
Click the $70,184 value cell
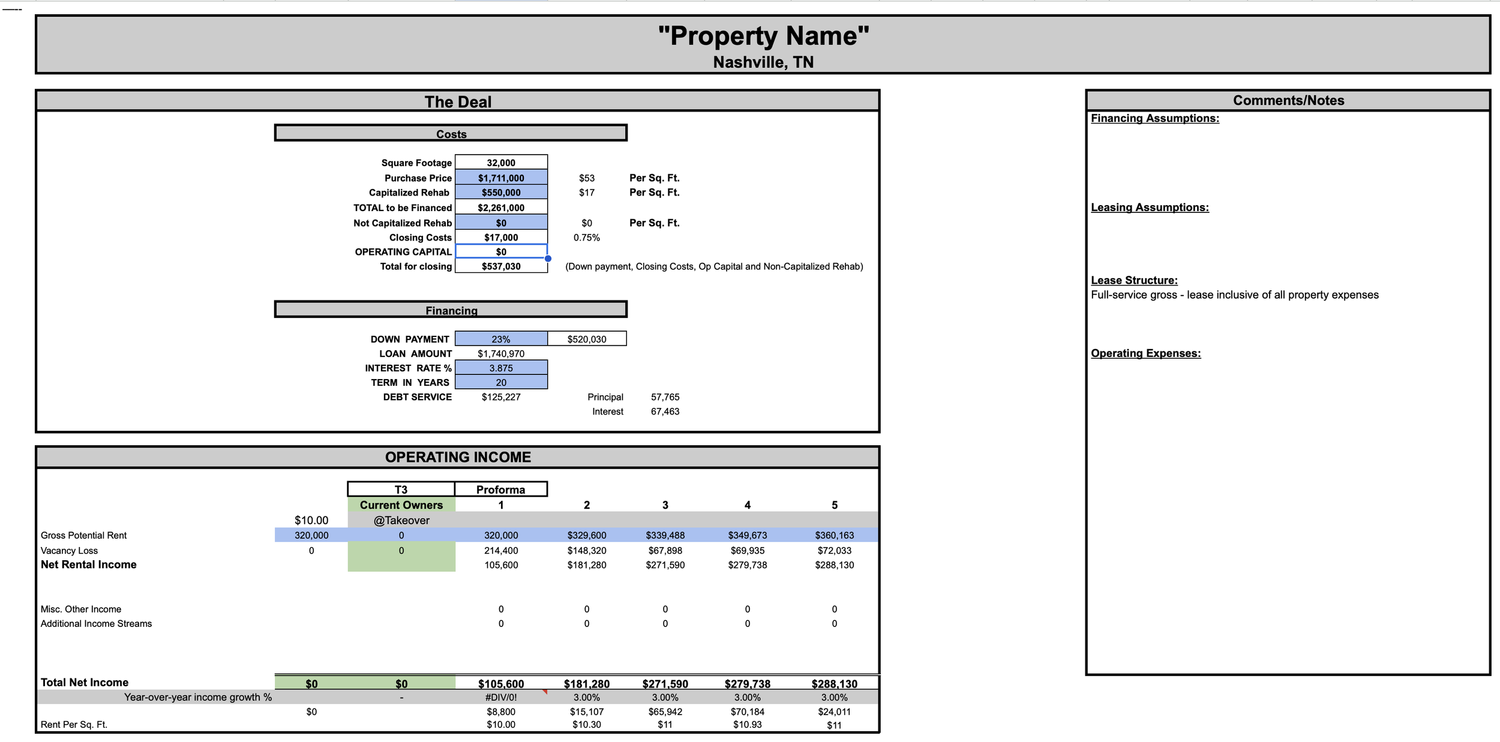click(x=747, y=712)
